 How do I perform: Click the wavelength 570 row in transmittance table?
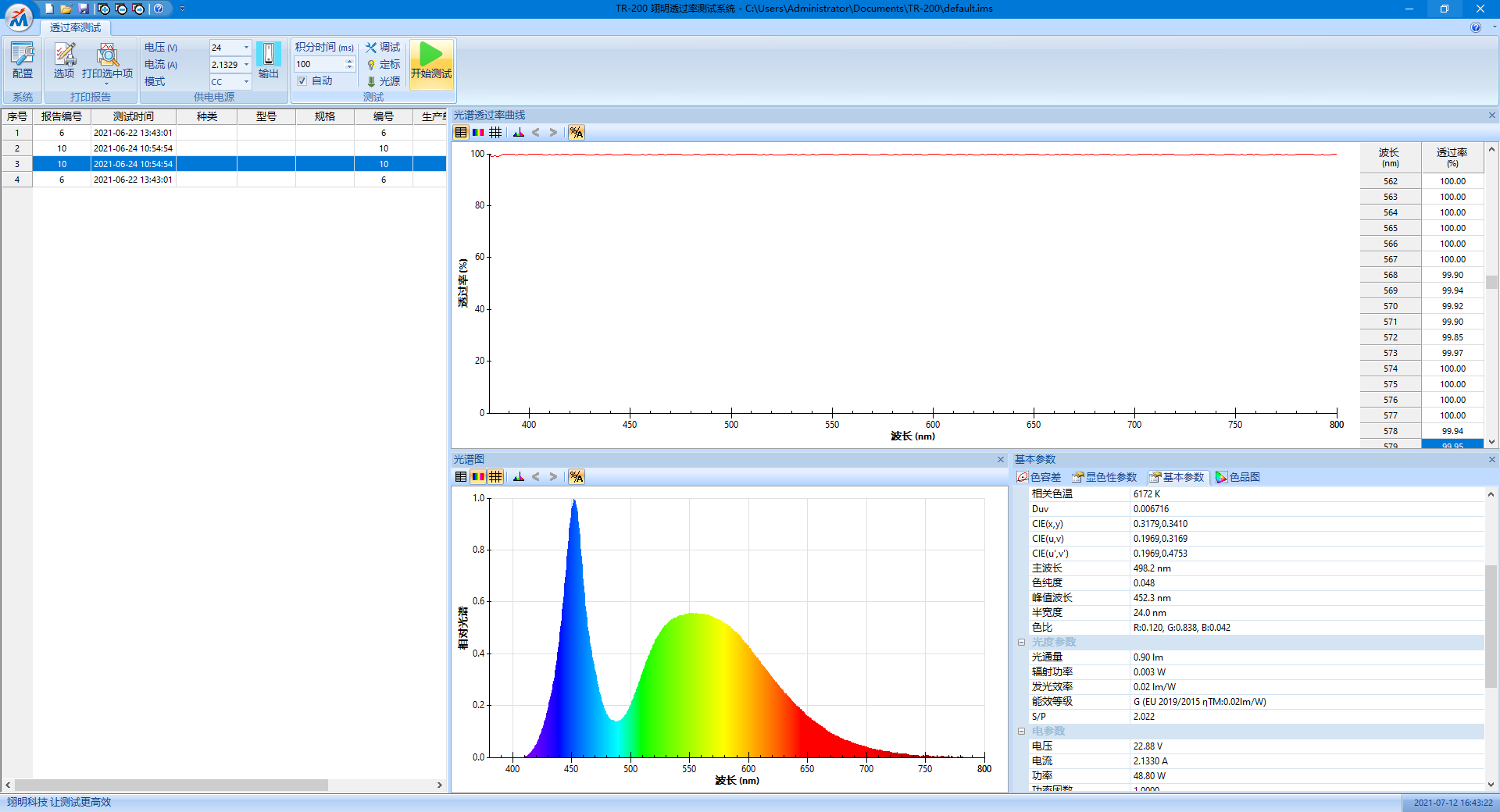pos(1422,306)
